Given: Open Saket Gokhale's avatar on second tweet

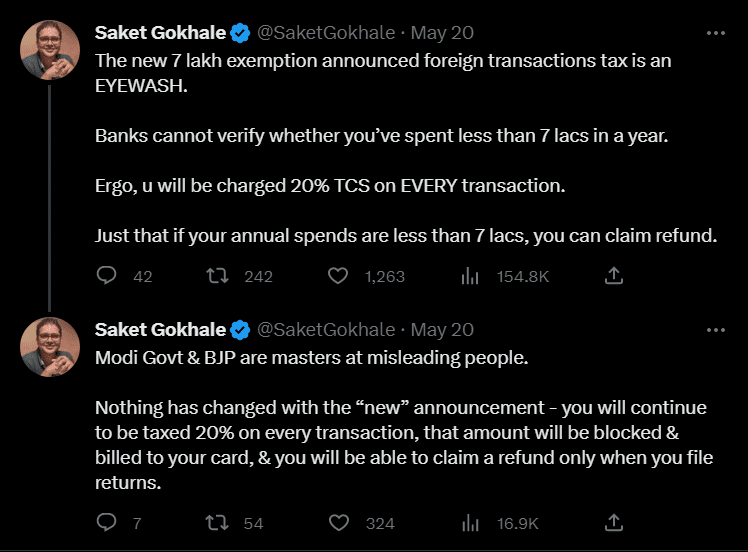Looking at the screenshot, I should tap(50, 347).
